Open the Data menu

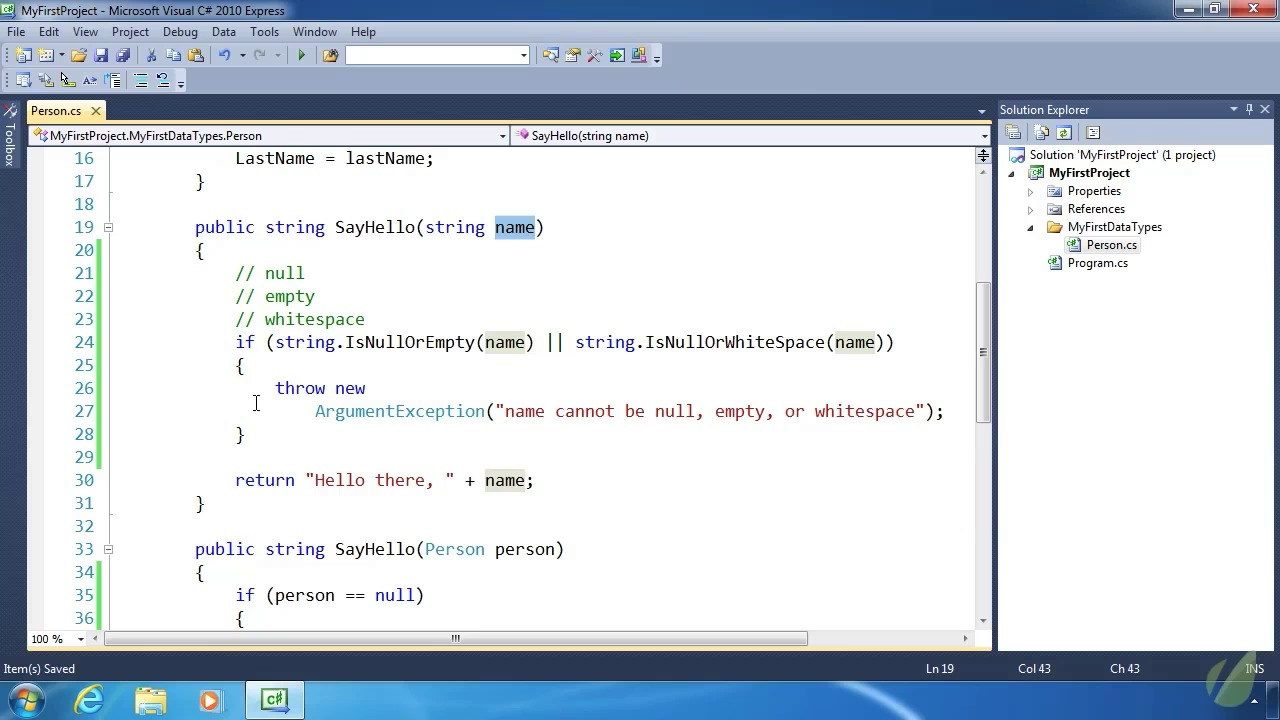pos(224,32)
